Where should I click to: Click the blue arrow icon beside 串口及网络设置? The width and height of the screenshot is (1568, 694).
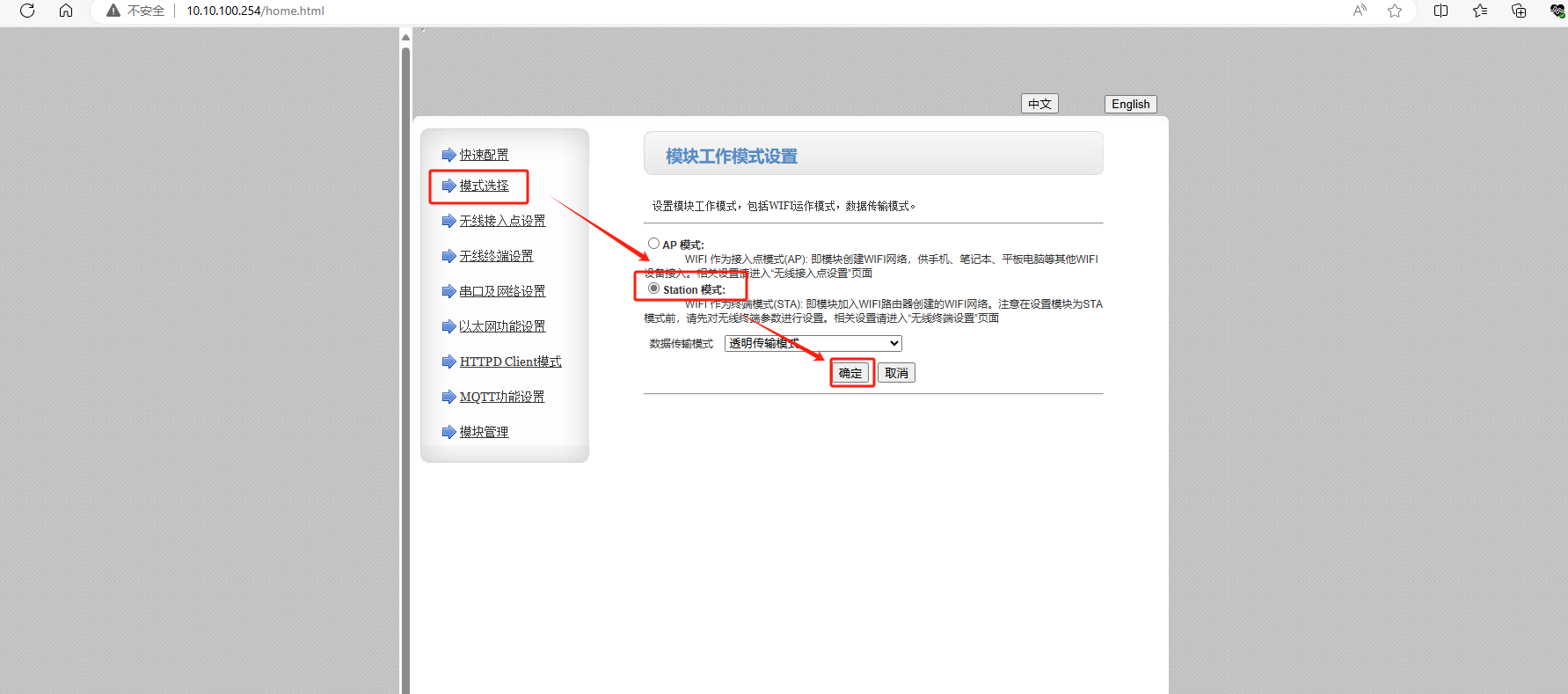449,291
